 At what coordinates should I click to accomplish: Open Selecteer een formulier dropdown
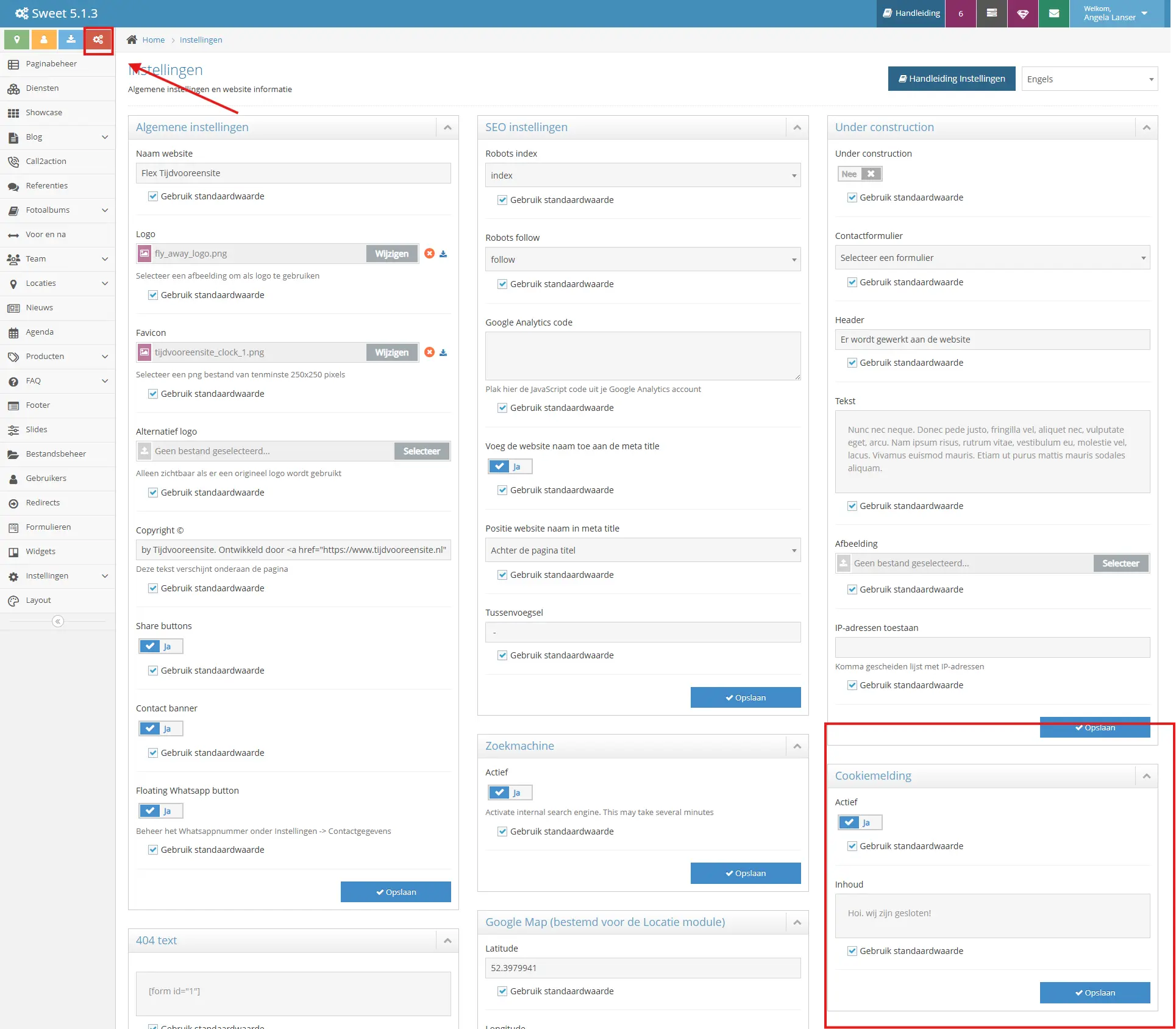pyautogui.click(x=992, y=258)
